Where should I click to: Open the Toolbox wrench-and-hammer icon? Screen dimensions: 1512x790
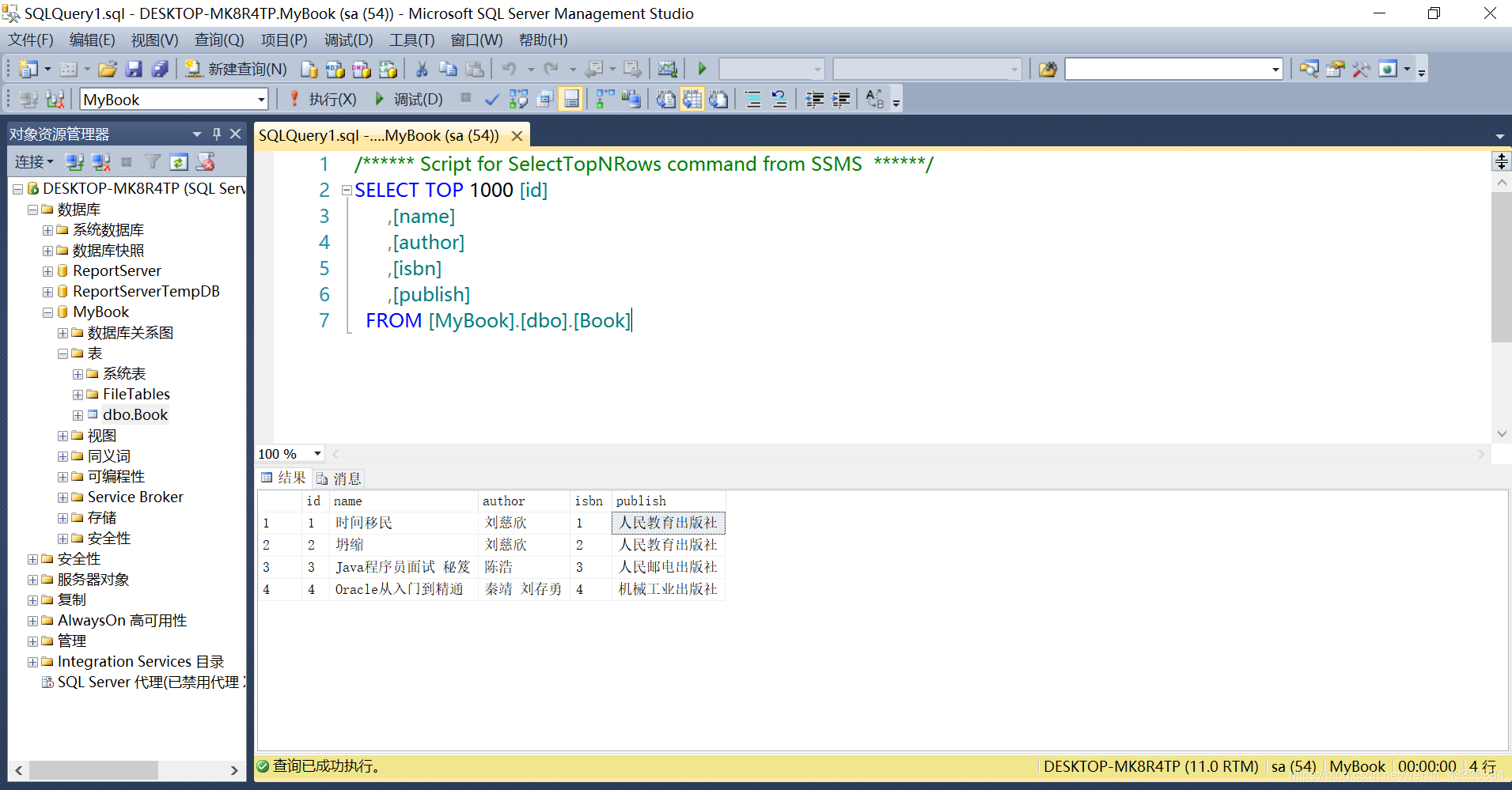point(1361,70)
